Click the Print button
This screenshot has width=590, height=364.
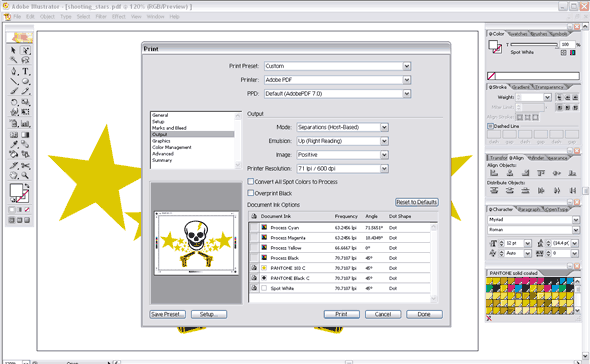(342, 314)
